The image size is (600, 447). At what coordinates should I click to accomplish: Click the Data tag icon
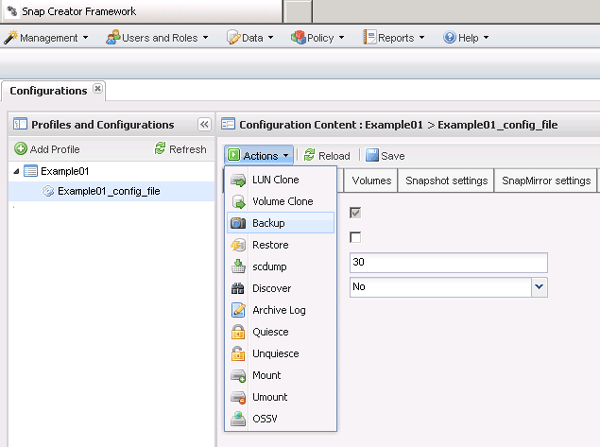pos(233,38)
